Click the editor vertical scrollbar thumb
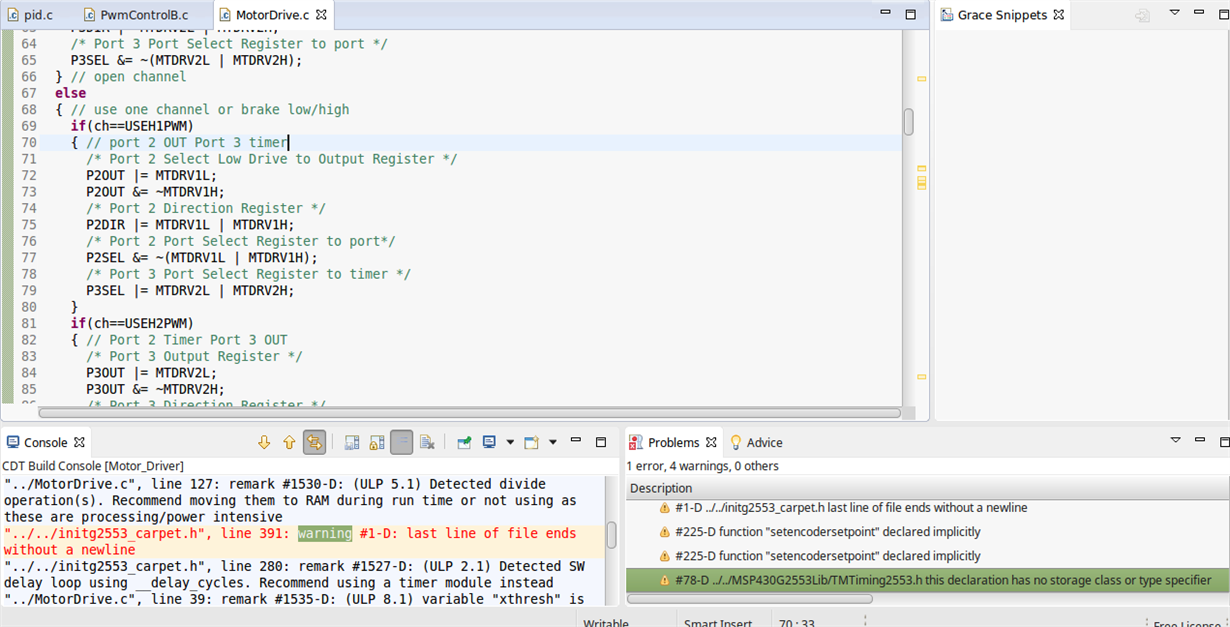Viewport: 1230px width, 627px height. coord(908,121)
